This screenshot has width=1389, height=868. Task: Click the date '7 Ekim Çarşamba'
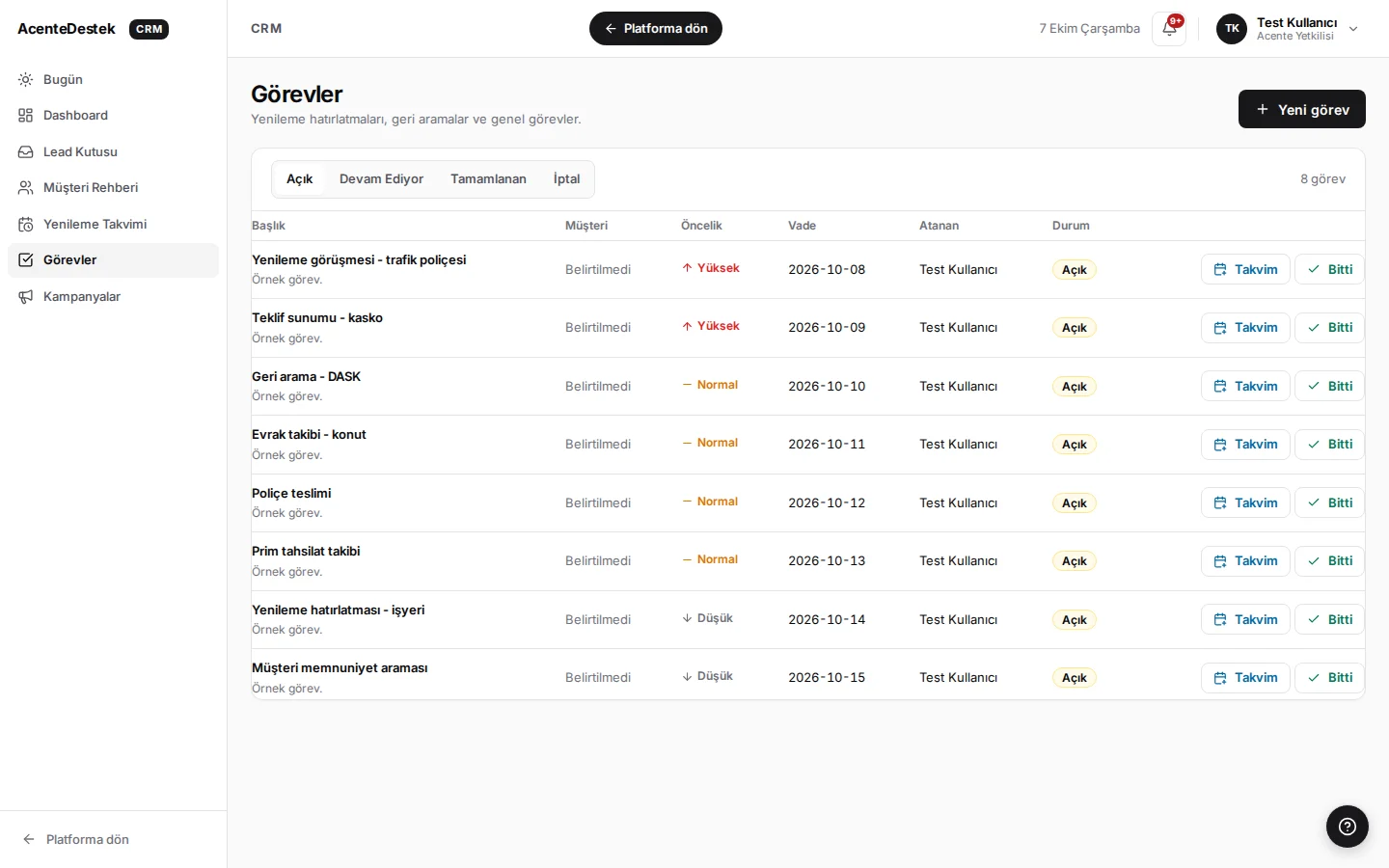click(x=1089, y=29)
